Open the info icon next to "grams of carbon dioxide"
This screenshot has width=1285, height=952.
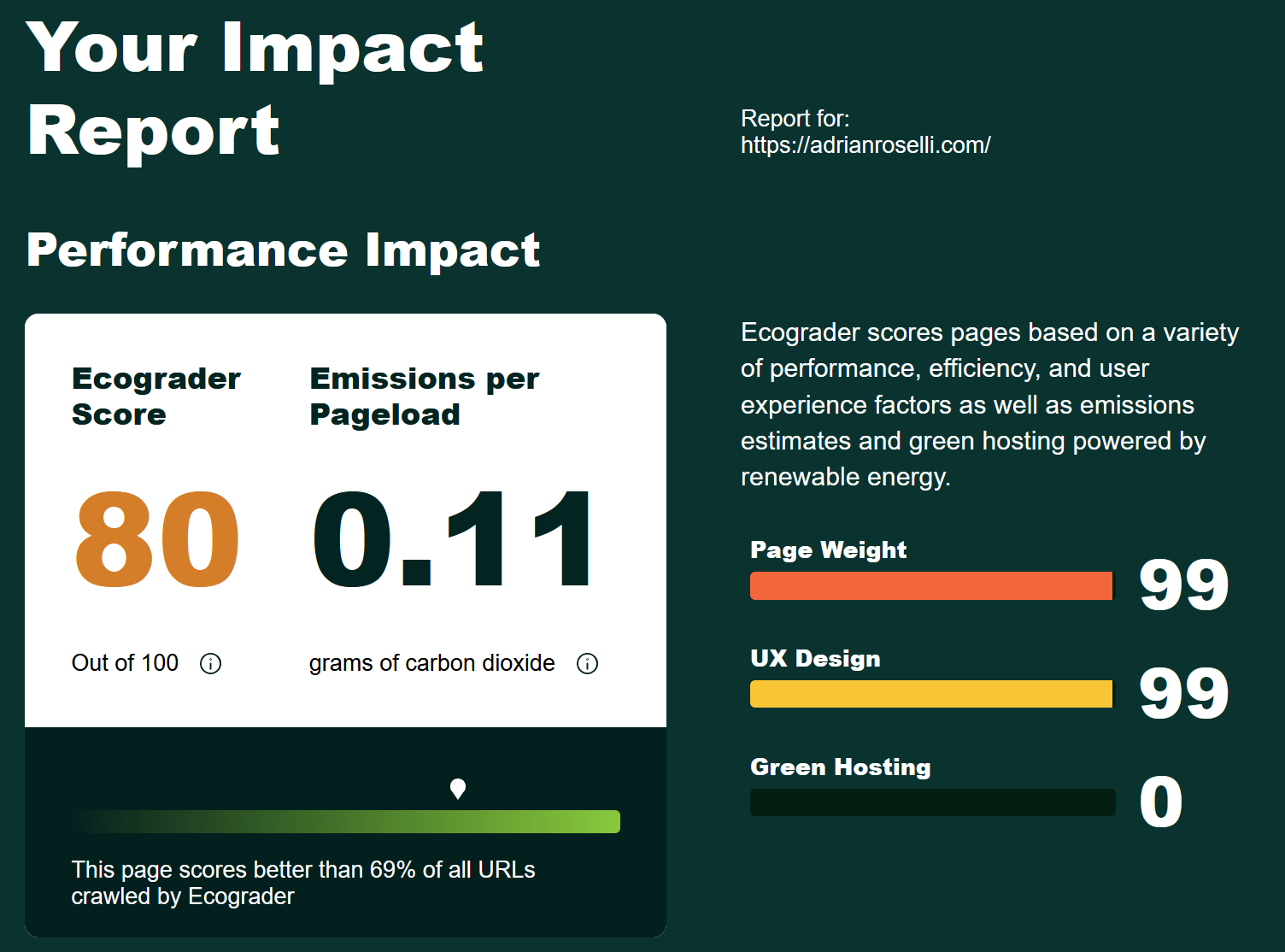click(x=587, y=663)
